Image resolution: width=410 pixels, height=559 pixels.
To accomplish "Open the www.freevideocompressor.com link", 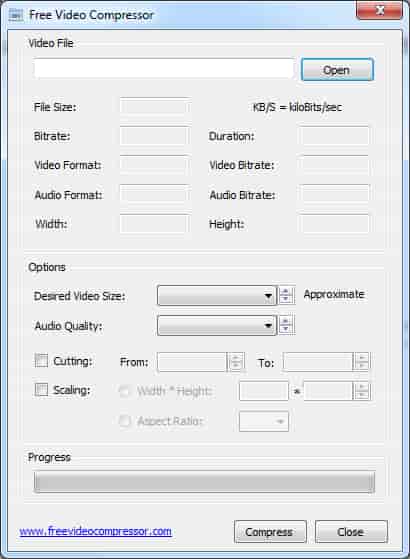I will 96,531.
